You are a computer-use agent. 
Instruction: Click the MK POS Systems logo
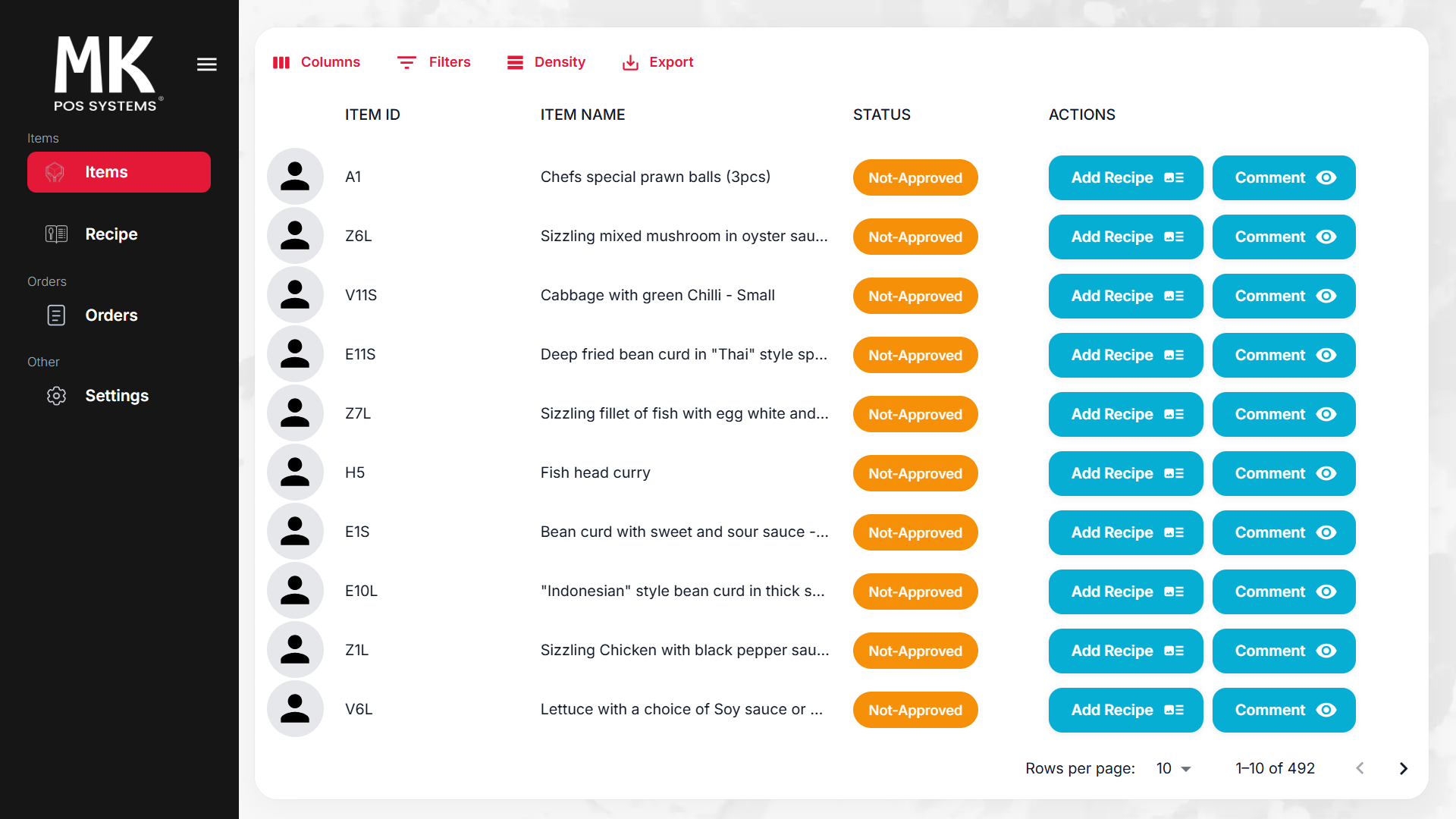point(106,74)
